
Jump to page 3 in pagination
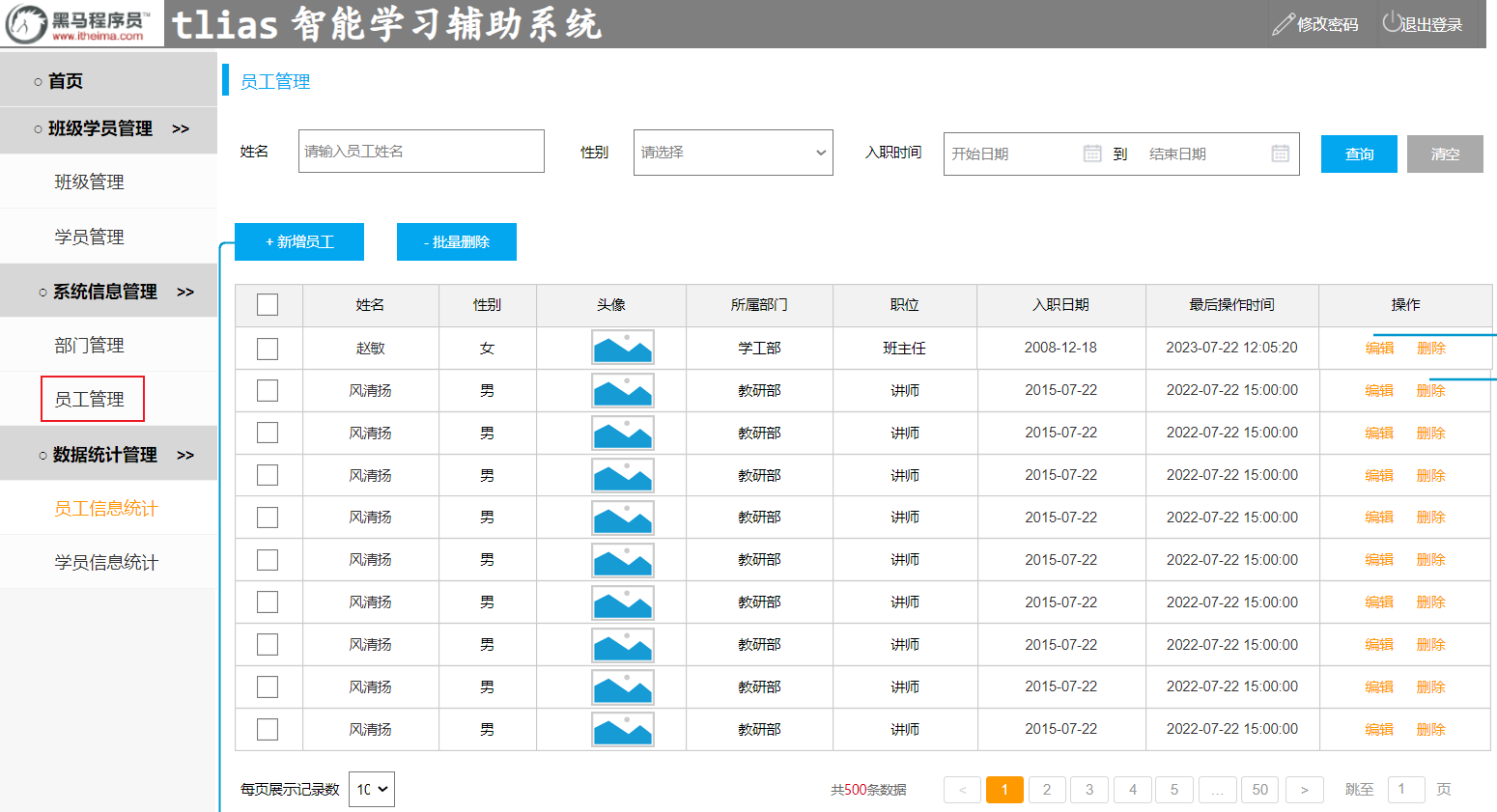coord(1089,790)
